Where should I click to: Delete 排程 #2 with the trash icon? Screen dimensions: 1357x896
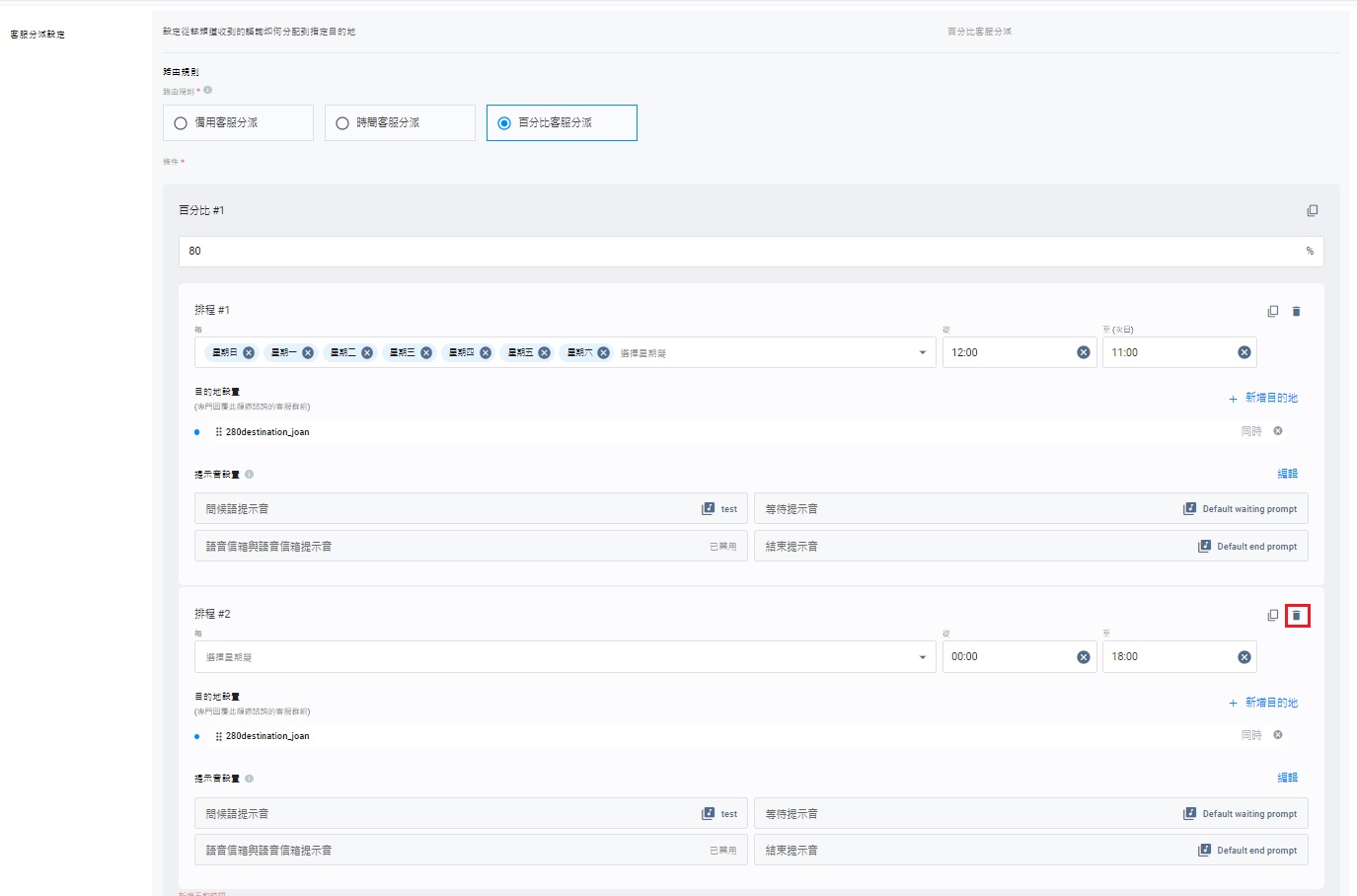tap(1297, 616)
